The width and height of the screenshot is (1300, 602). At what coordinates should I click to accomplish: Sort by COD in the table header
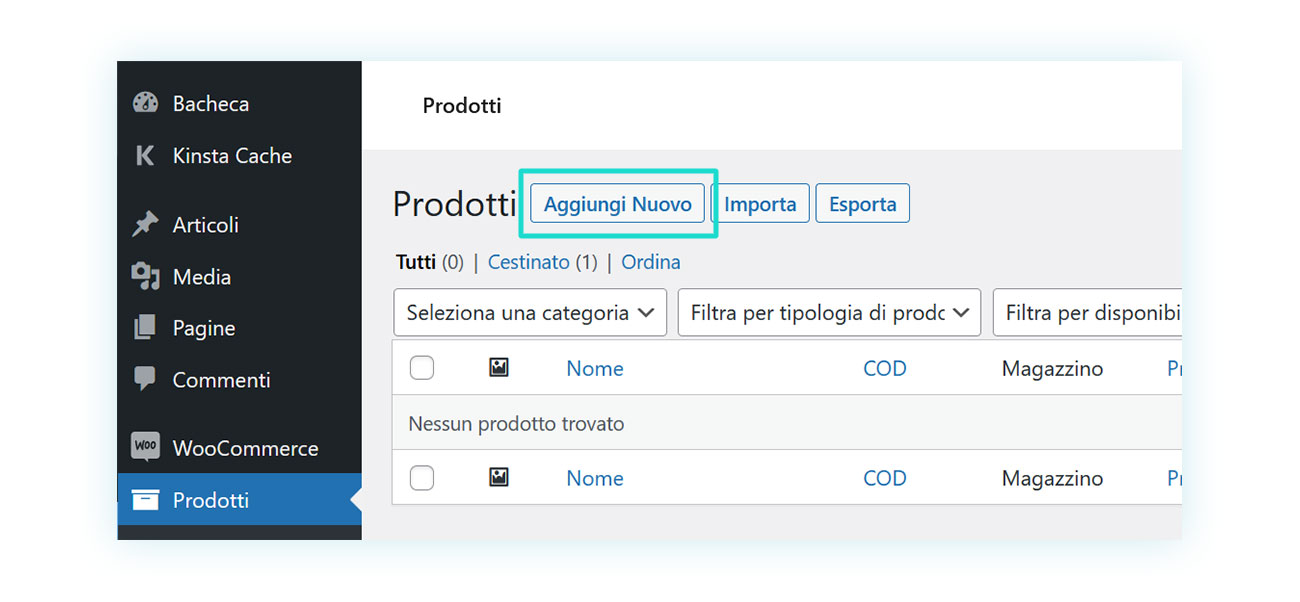[885, 368]
